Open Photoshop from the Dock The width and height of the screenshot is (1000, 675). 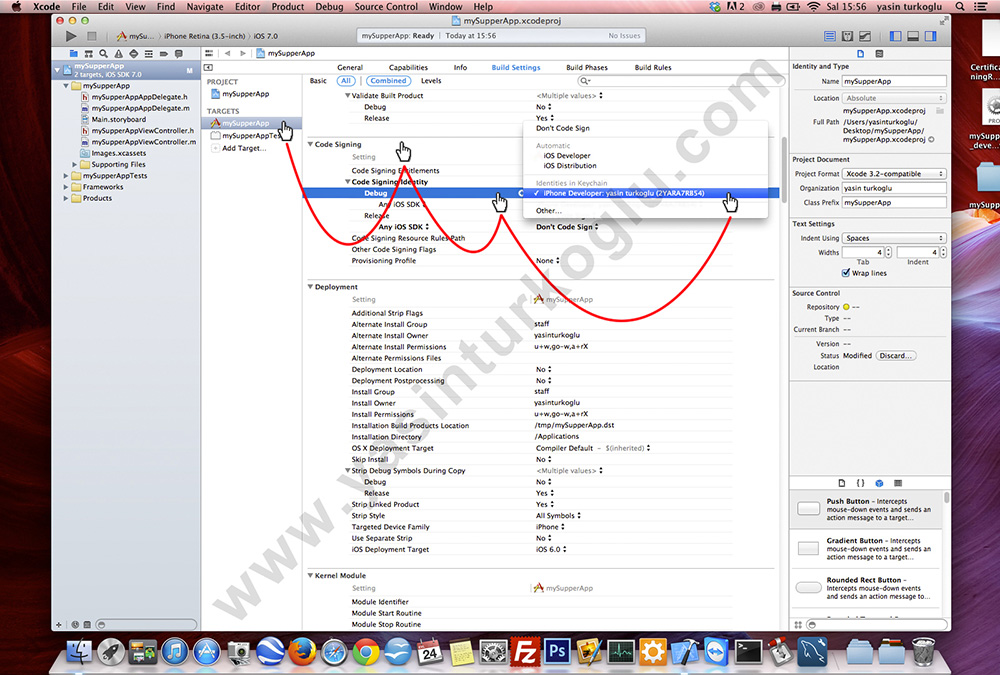coord(557,652)
